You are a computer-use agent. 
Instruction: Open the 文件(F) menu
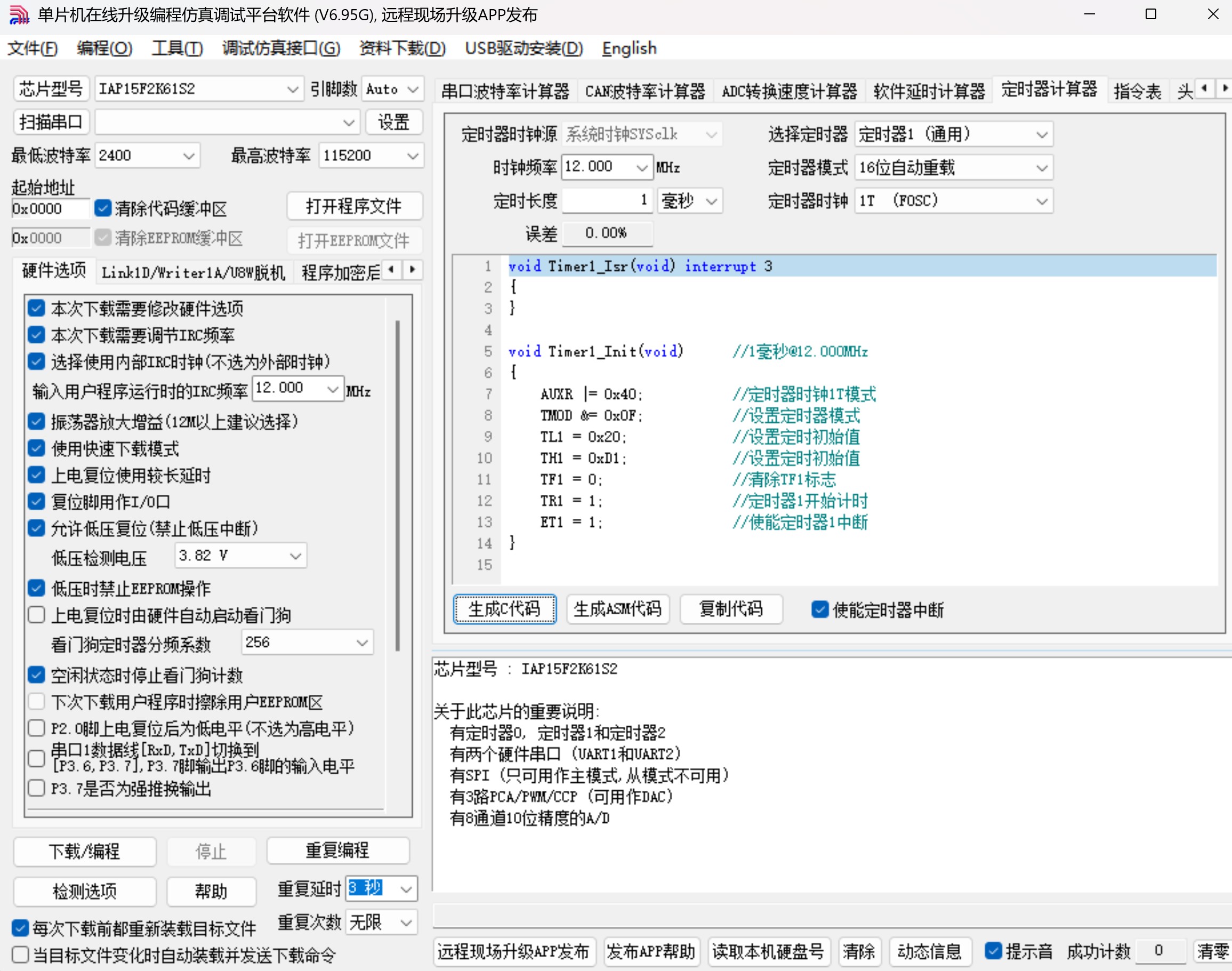(33, 49)
